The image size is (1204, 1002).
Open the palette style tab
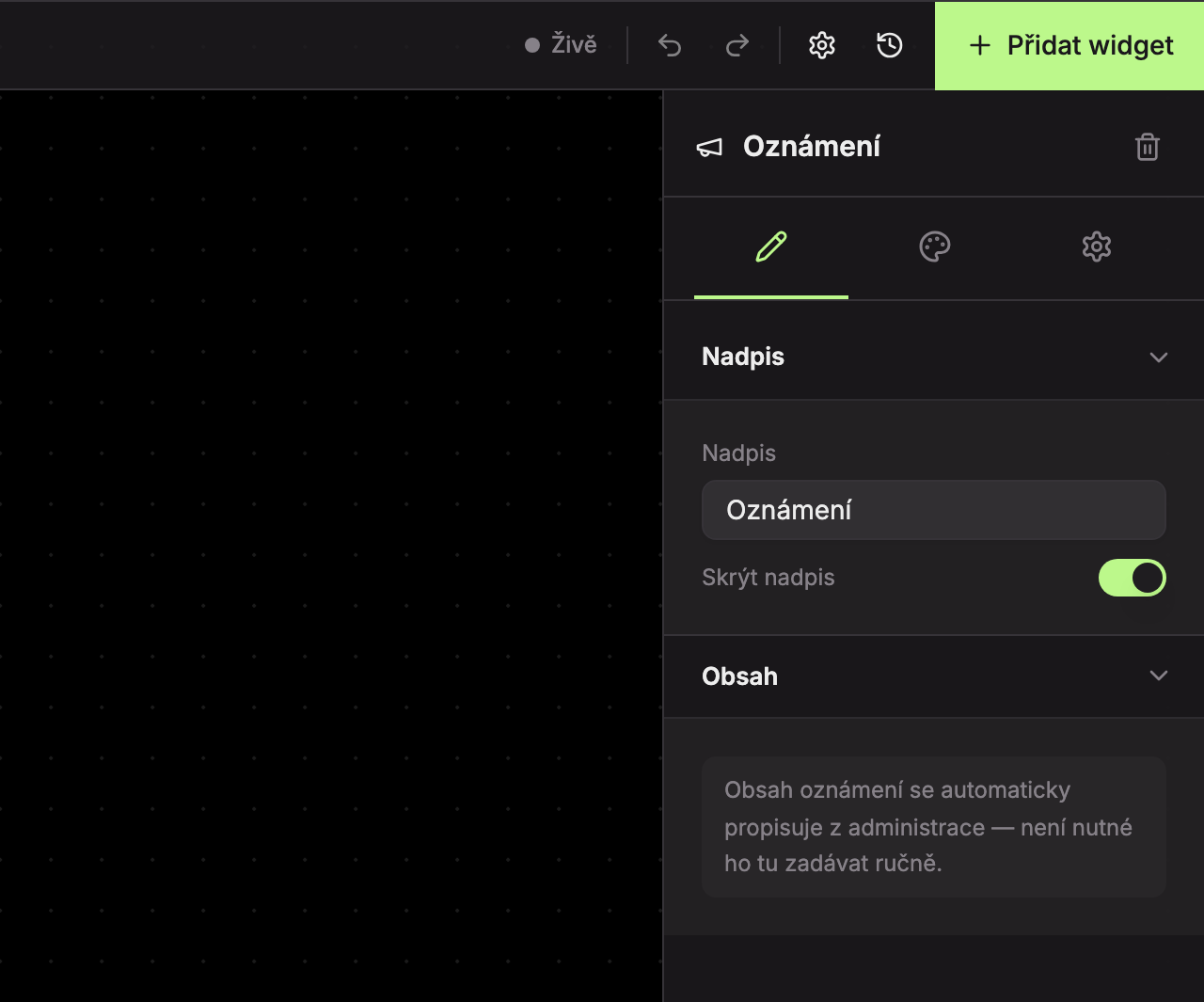tap(934, 247)
